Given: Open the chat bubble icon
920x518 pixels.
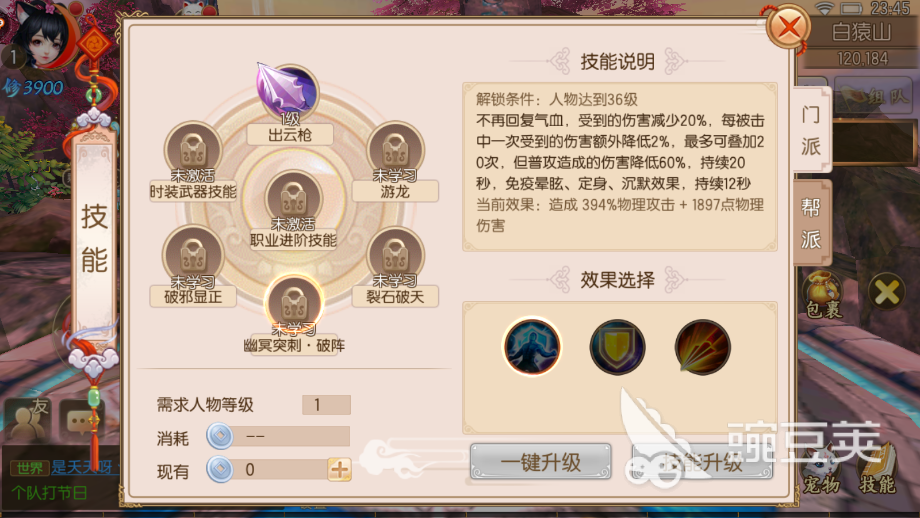Looking at the screenshot, I should pyautogui.click(x=82, y=421).
